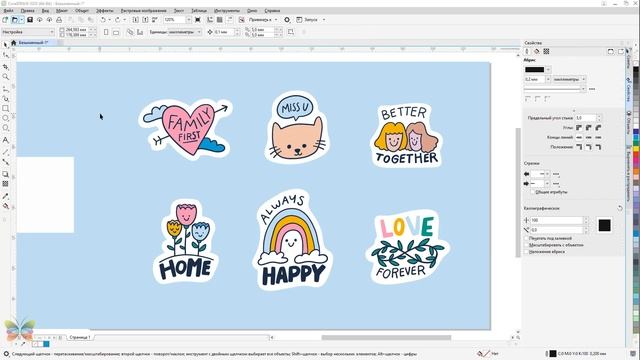Open the start arrowhead dropdown

coord(548,174)
